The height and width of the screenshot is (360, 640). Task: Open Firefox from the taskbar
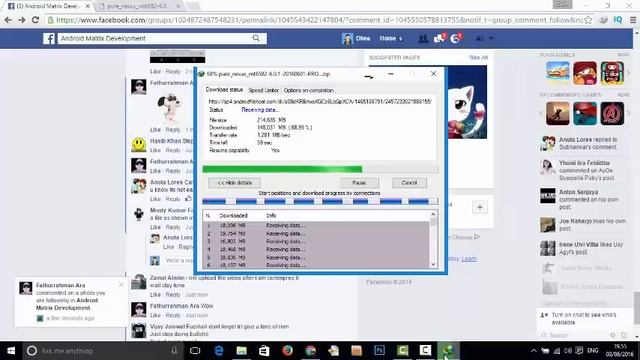(287, 351)
